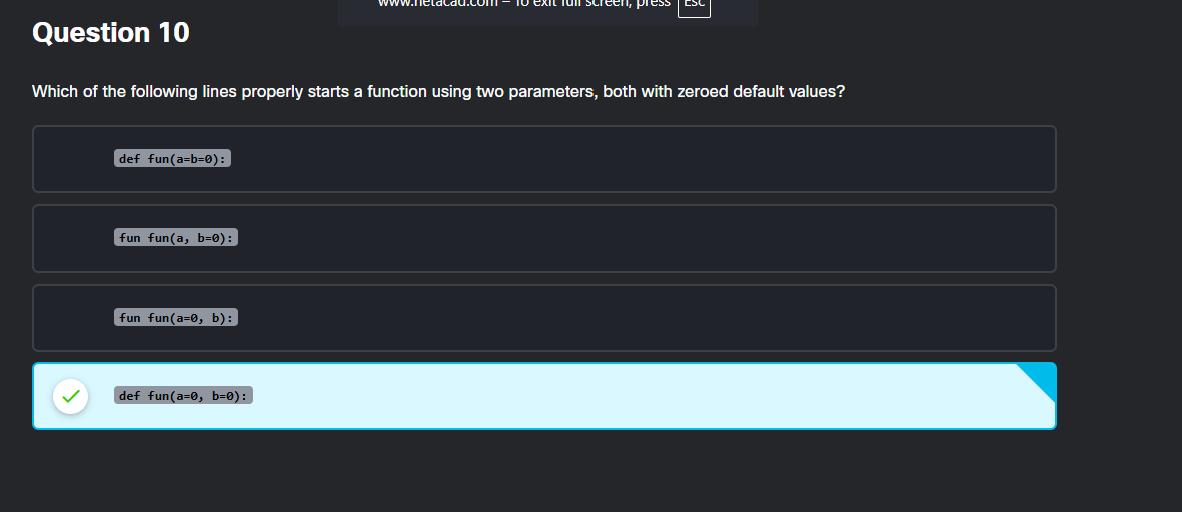Click the phrase "two parameters" in the question
The height and width of the screenshot is (512, 1182).
pyautogui.click(x=537, y=92)
